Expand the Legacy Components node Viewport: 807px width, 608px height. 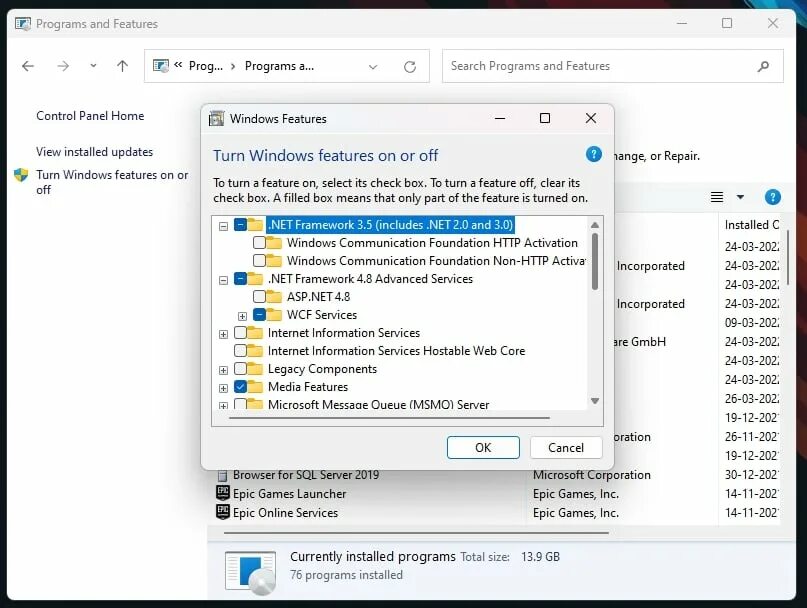[223, 370]
